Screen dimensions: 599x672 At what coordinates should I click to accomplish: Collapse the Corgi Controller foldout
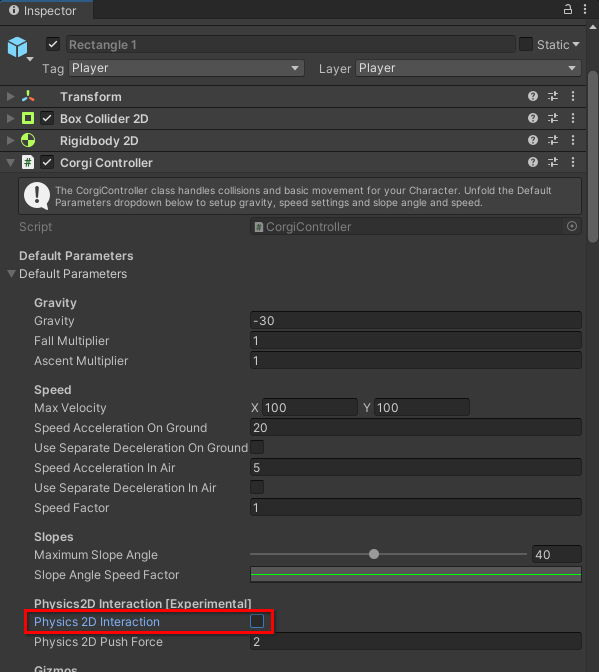click(11, 163)
